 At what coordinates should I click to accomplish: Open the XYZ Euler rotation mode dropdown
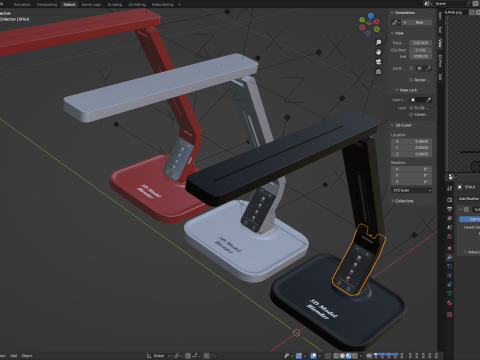point(412,190)
